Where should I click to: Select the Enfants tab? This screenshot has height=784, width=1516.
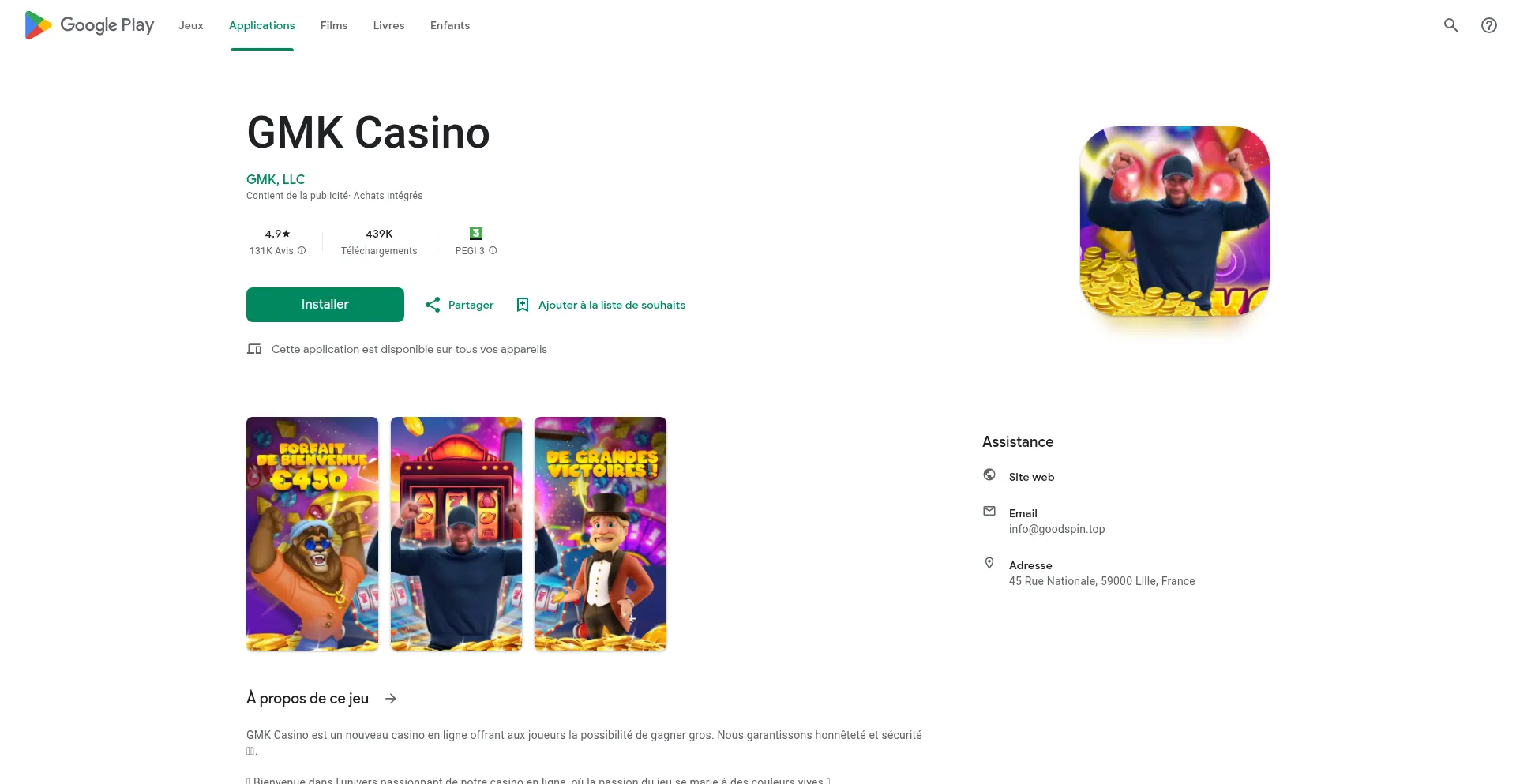click(x=450, y=25)
